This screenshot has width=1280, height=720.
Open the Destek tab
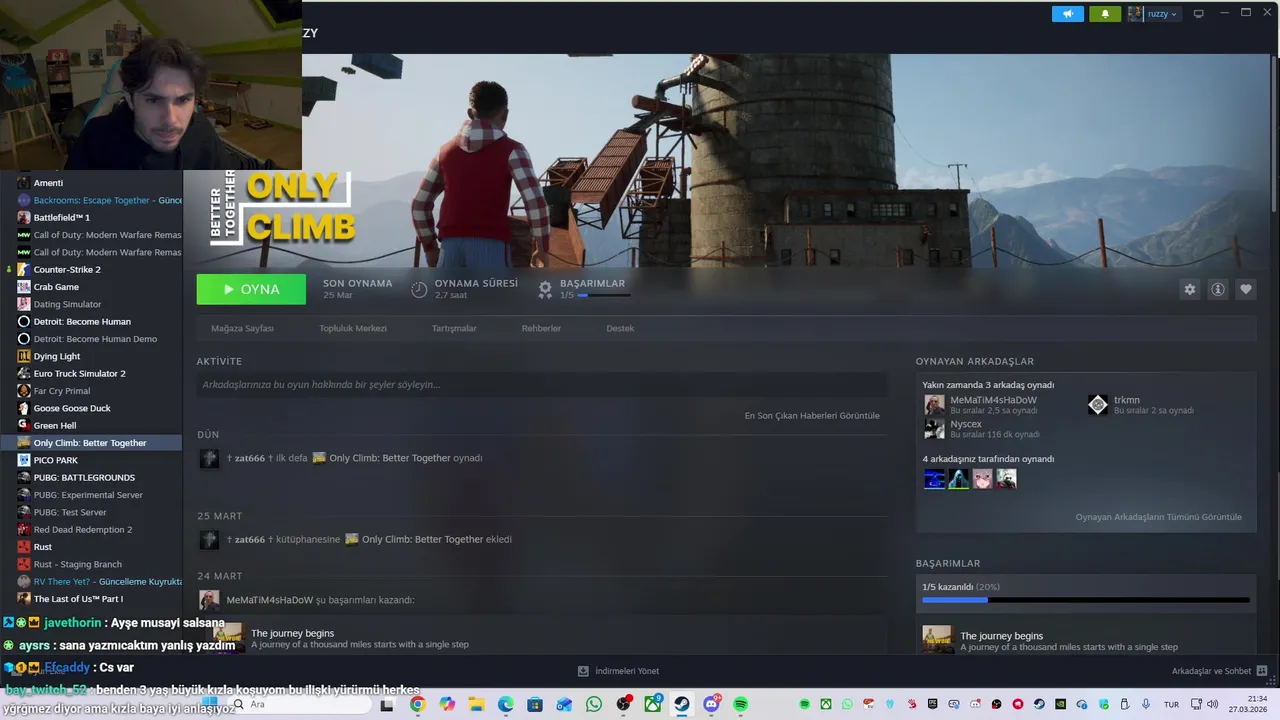(x=620, y=328)
